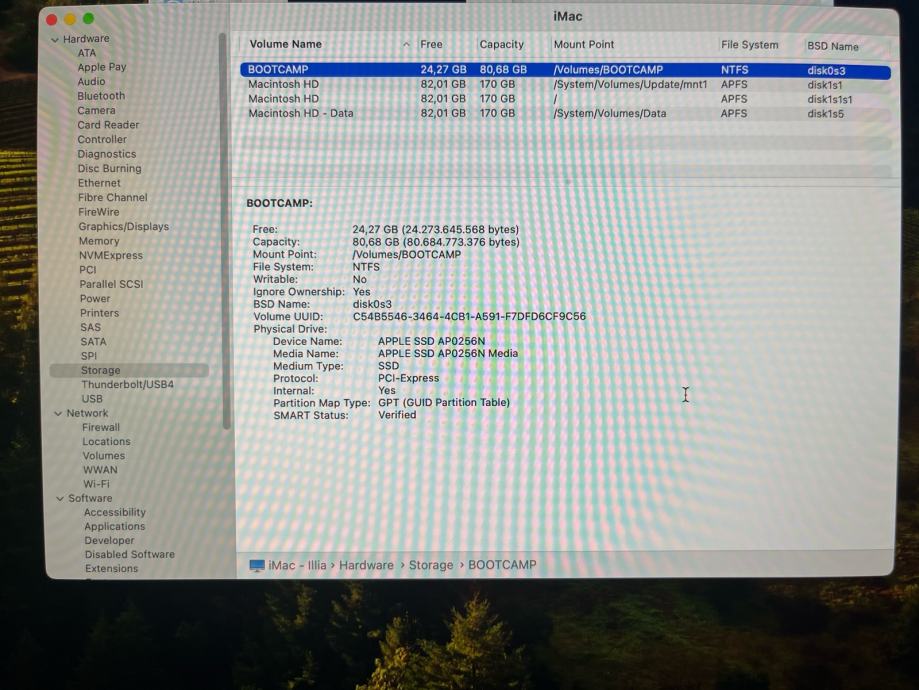Screen dimensions: 919x690
Task: Open NVMExpress in the sidebar
Action: [x=111, y=256]
